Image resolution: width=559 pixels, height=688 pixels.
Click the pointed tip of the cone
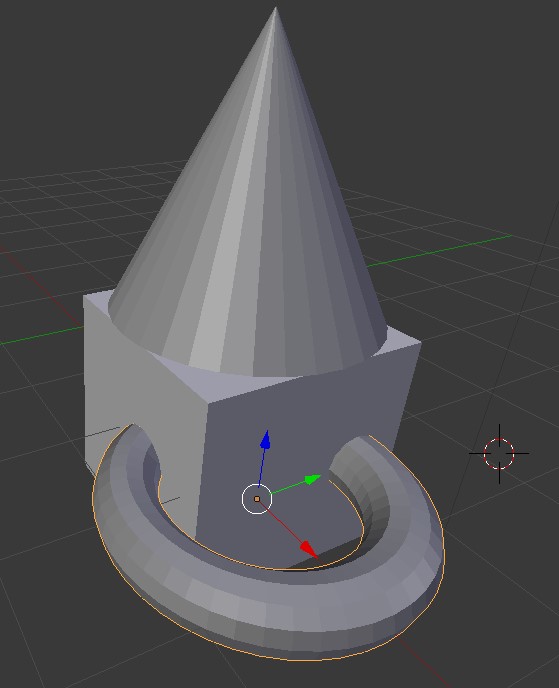coord(275,10)
